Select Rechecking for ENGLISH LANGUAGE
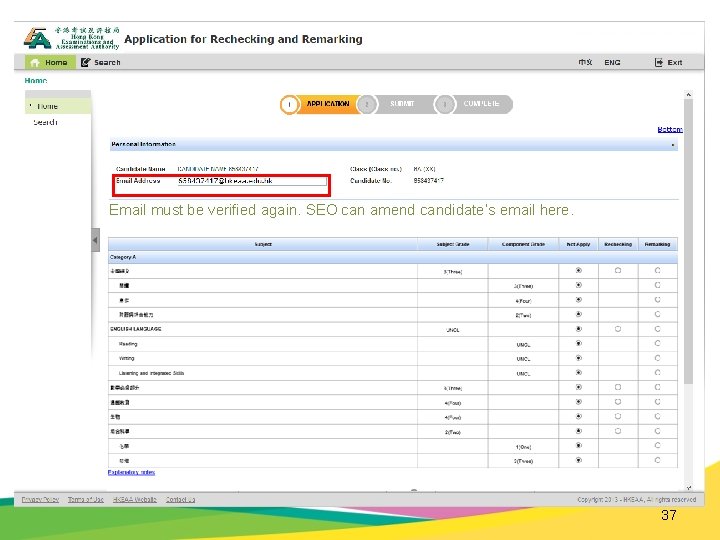The width and height of the screenshot is (720, 540). [618, 329]
